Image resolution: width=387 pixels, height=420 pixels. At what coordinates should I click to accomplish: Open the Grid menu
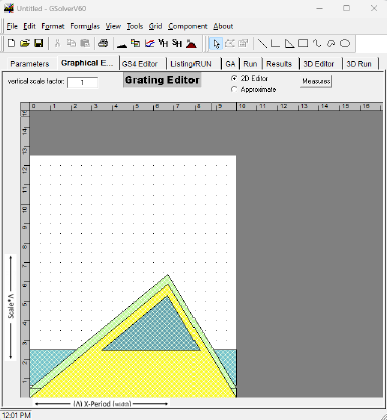pos(155,26)
